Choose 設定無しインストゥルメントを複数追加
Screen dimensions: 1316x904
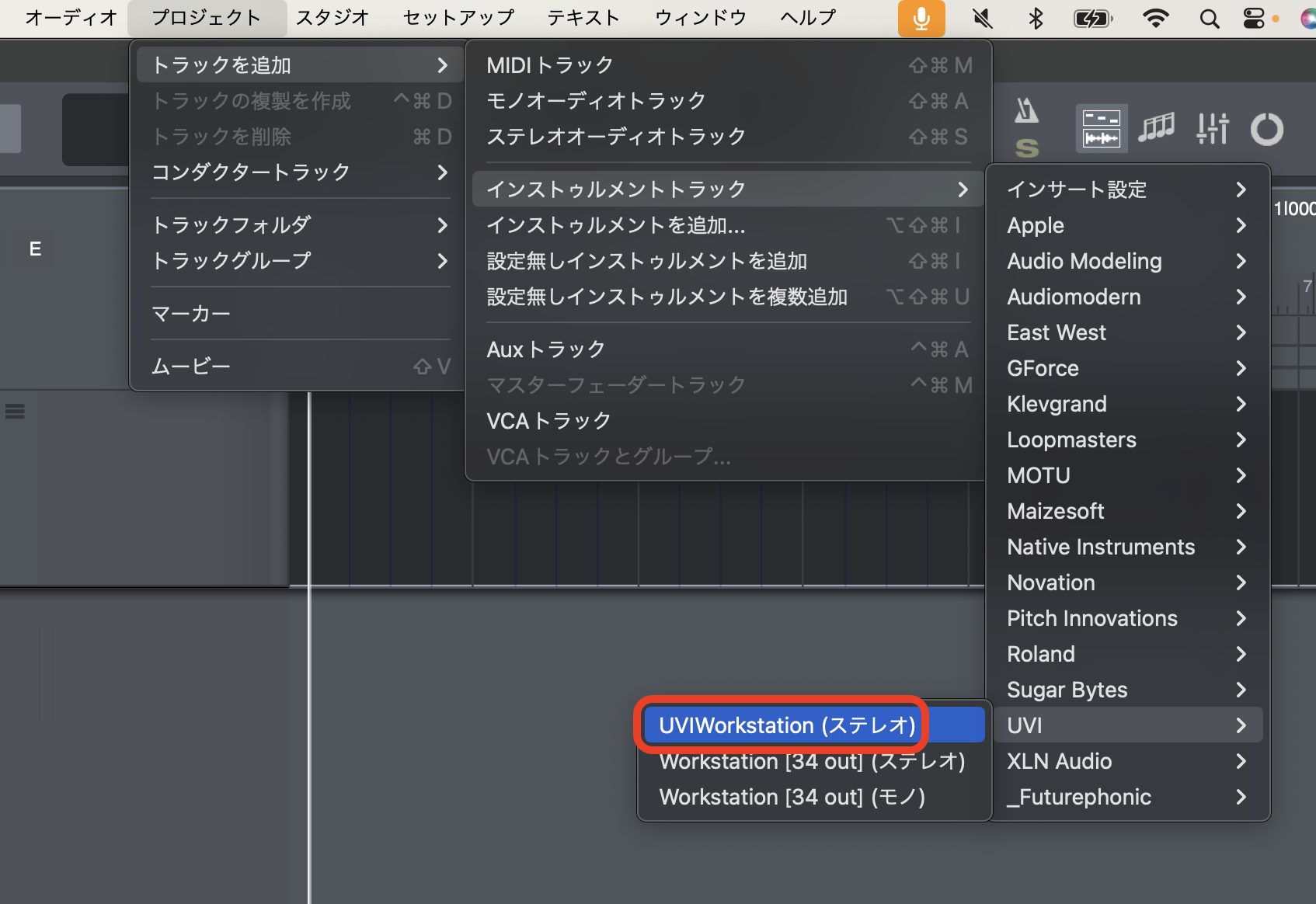click(x=729, y=297)
